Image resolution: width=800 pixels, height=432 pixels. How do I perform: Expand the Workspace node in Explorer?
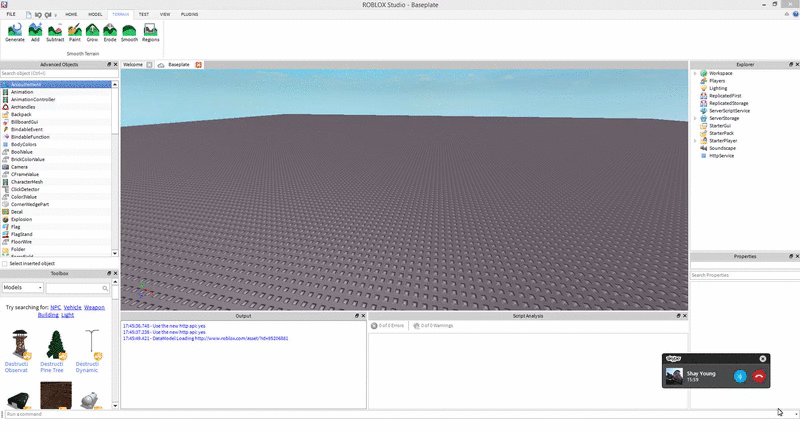pos(695,73)
